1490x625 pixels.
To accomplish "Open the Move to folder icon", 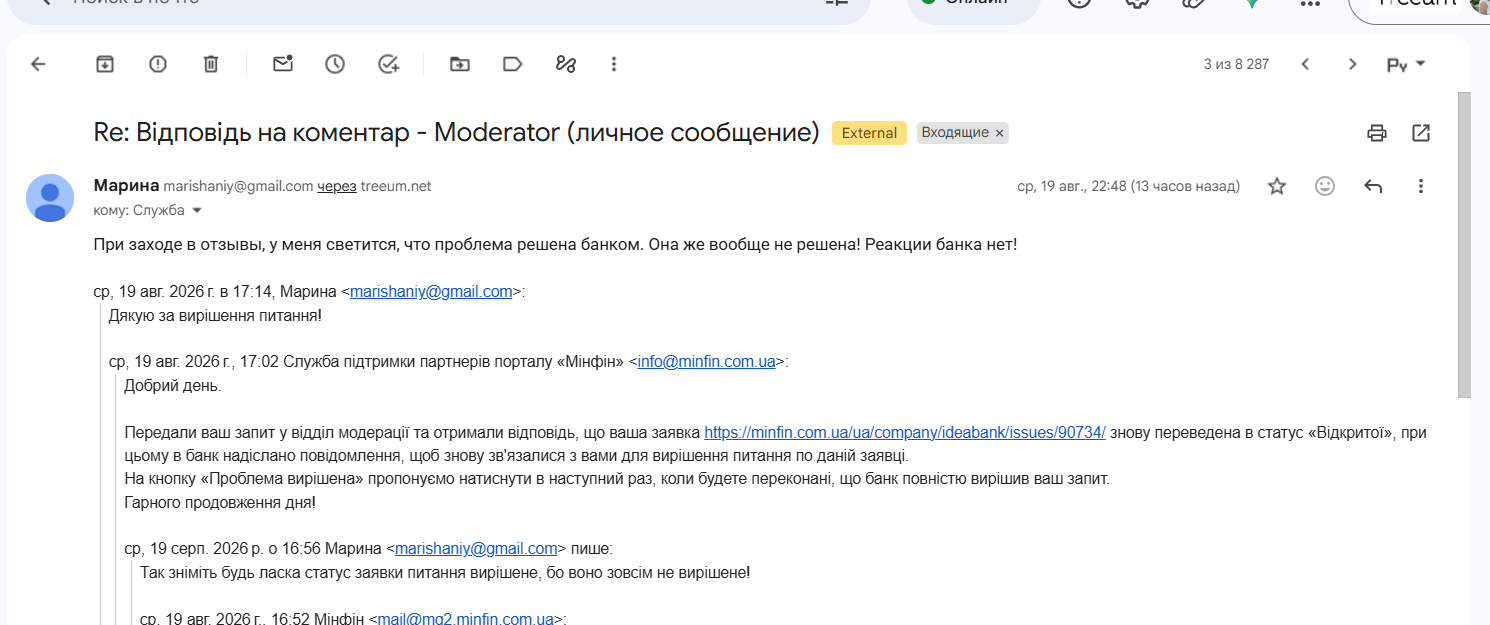I will click(460, 64).
